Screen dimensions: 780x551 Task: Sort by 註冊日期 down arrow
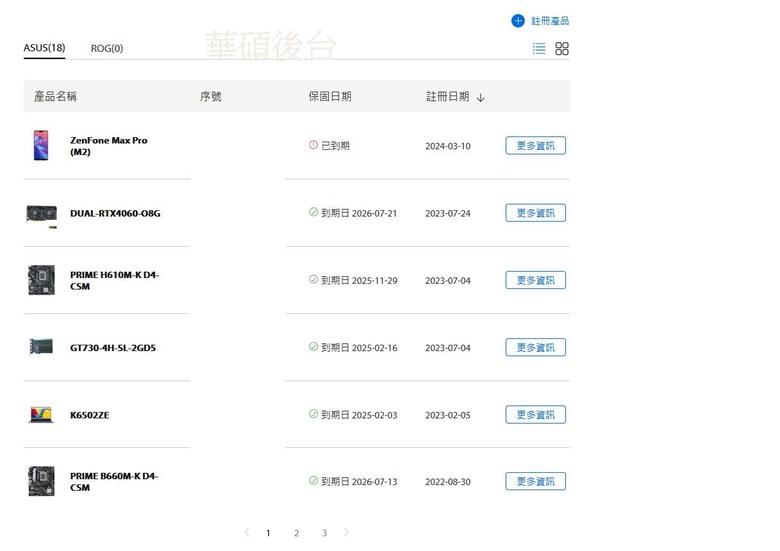pos(481,97)
